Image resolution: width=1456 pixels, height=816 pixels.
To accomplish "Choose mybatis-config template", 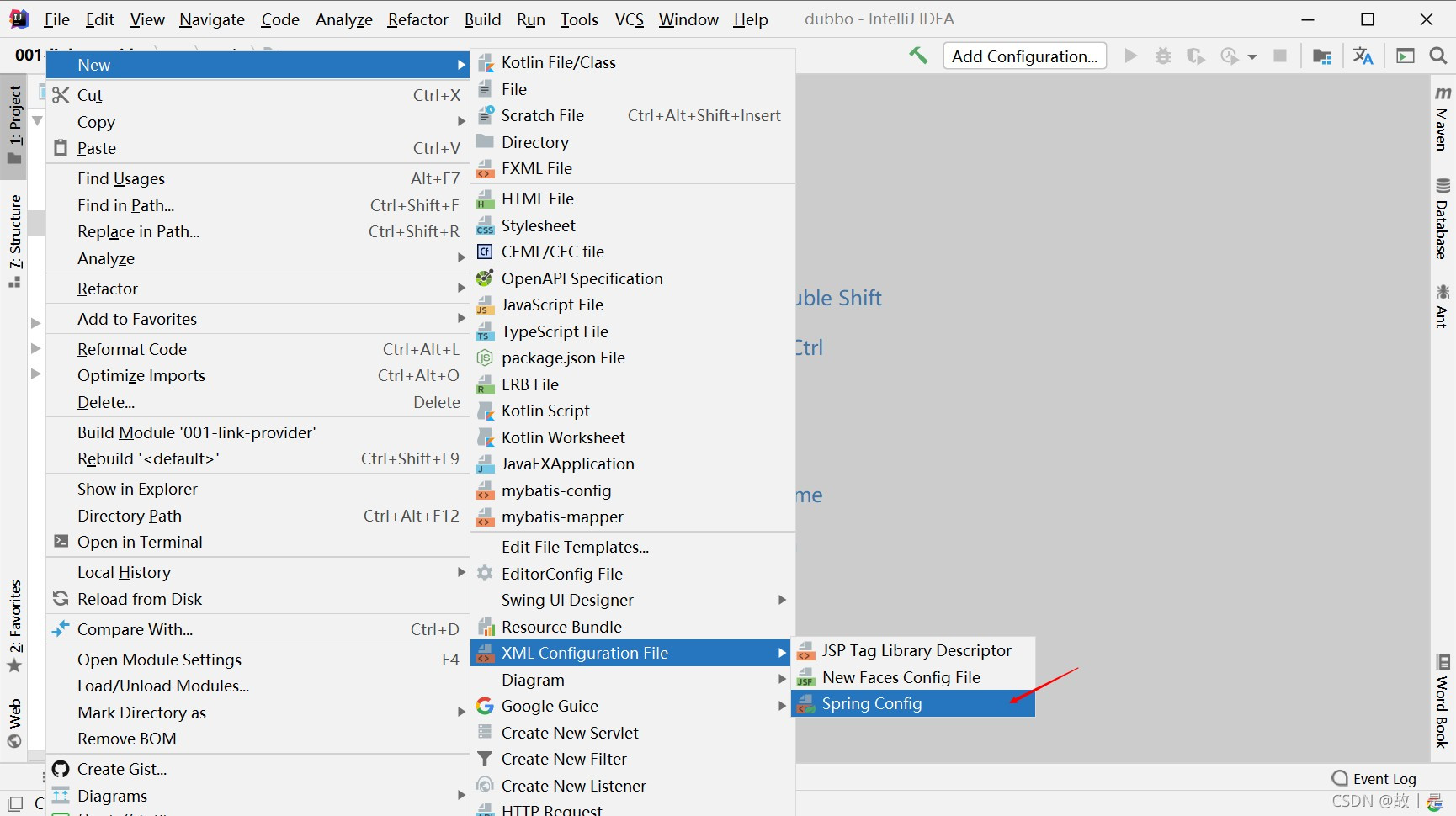I will (x=633, y=490).
